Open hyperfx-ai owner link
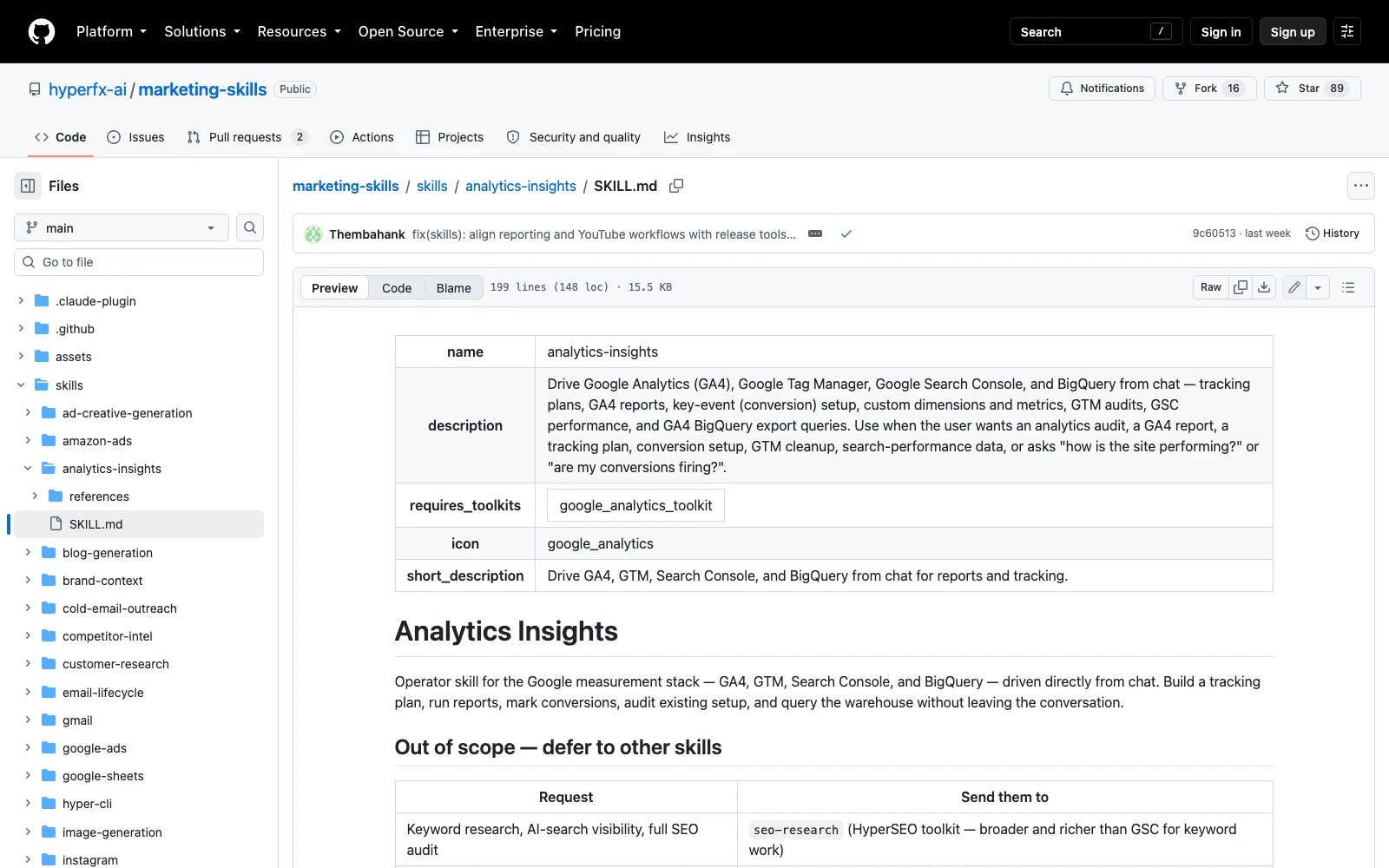 (88, 89)
